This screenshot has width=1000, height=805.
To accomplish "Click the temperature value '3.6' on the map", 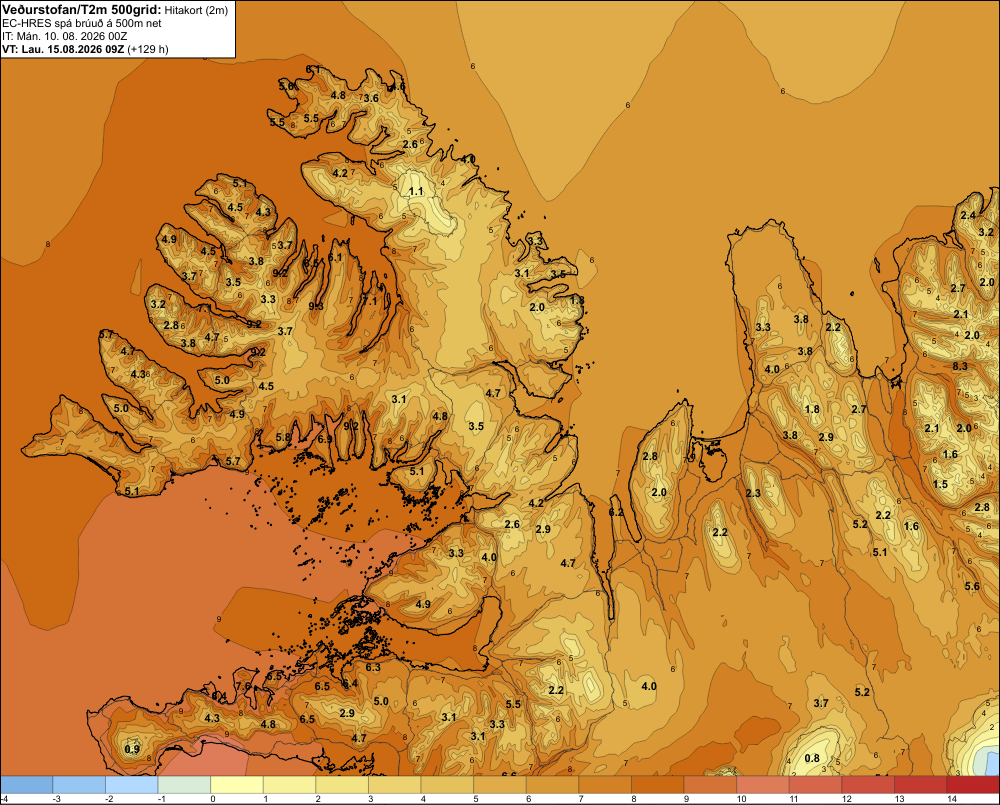I will point(371,98).
